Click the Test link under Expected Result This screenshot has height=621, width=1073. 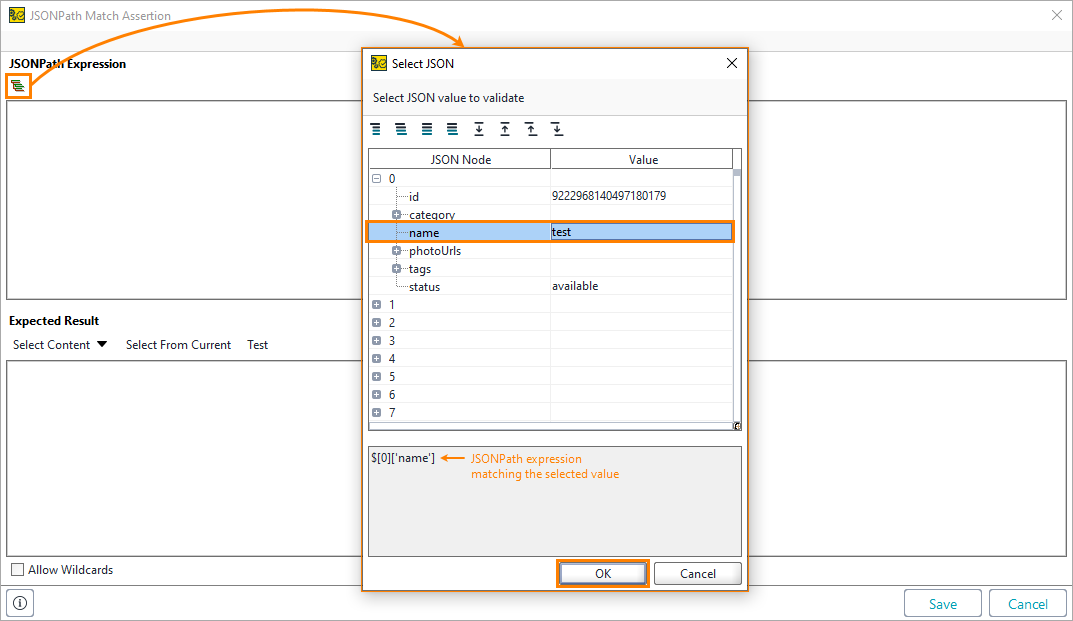pos(257,344)
